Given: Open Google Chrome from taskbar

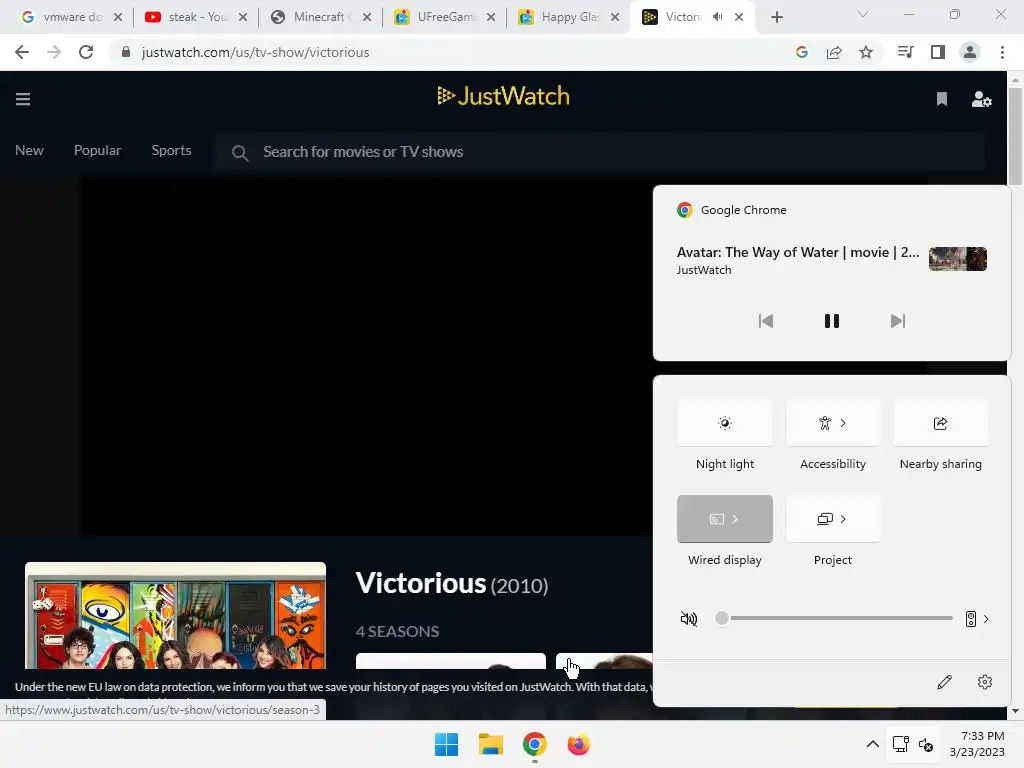Looking at the screenshot, I should (x=534, y=744).
